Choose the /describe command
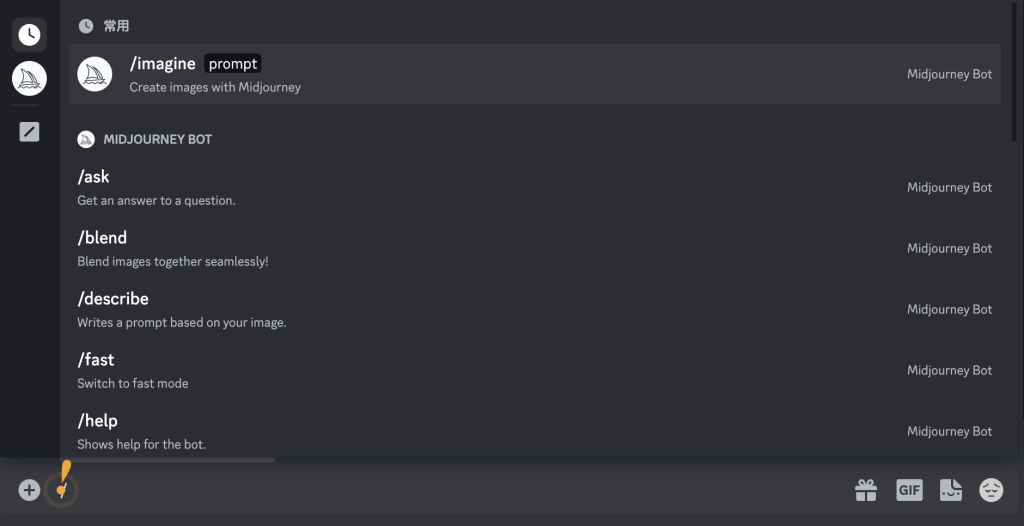Image resolution: width=1024 pixels, height=526 pixels. tap(534, 309)
